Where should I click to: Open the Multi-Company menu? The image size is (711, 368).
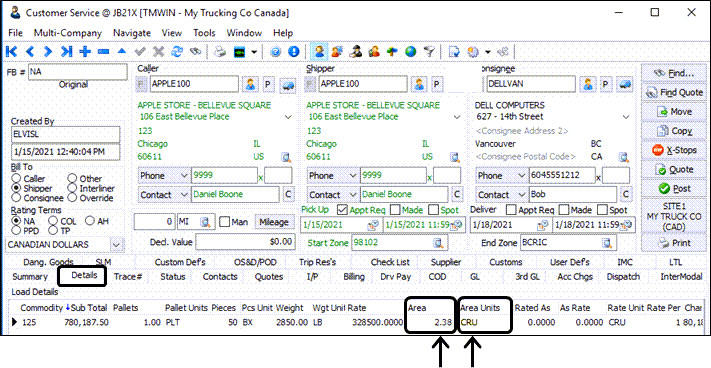pos(68,33)
